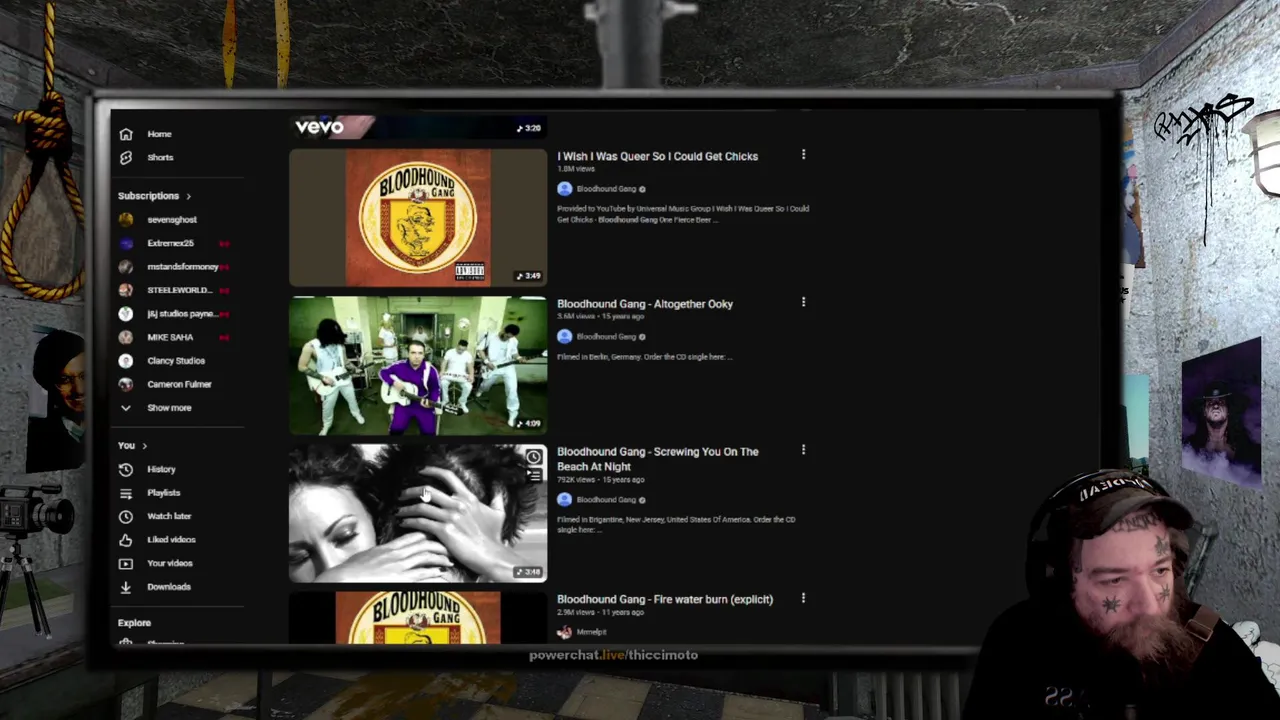The image size is (1280, 720).
Task: Open Cameron Fulmer channel avatar
Action: (x=125, y=384)
